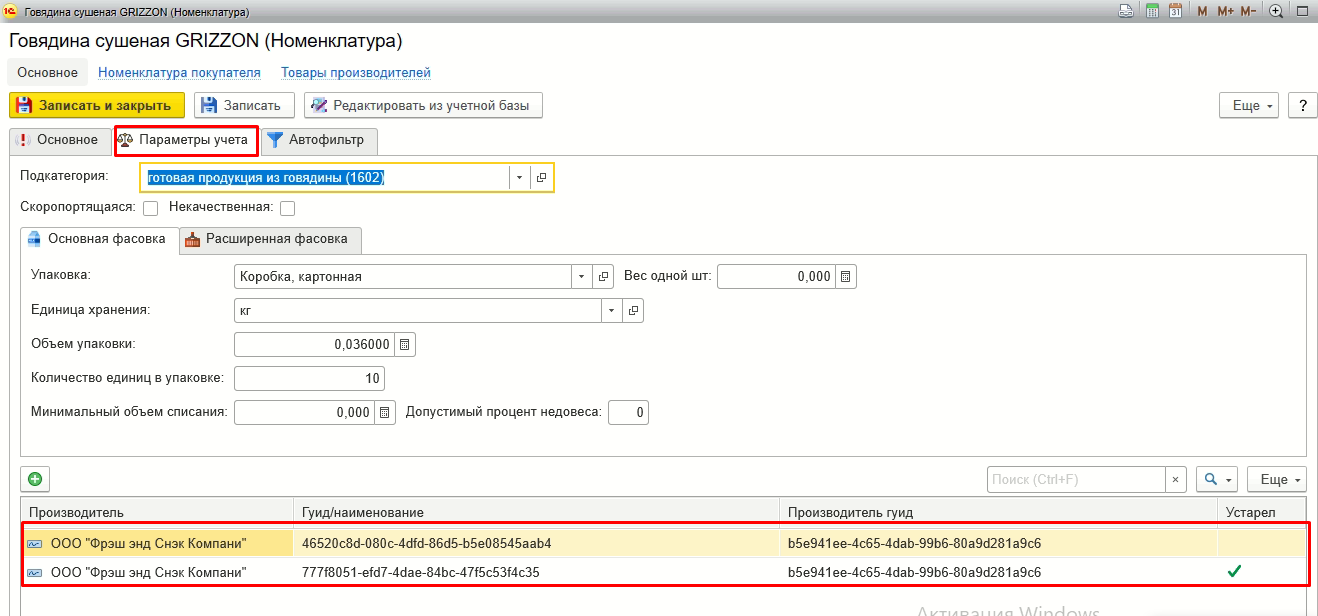Image resolution: width=1318 pixels, height=616 pixels.
Task: Click the M- memory subtract button
Action: coord(1249,11)
